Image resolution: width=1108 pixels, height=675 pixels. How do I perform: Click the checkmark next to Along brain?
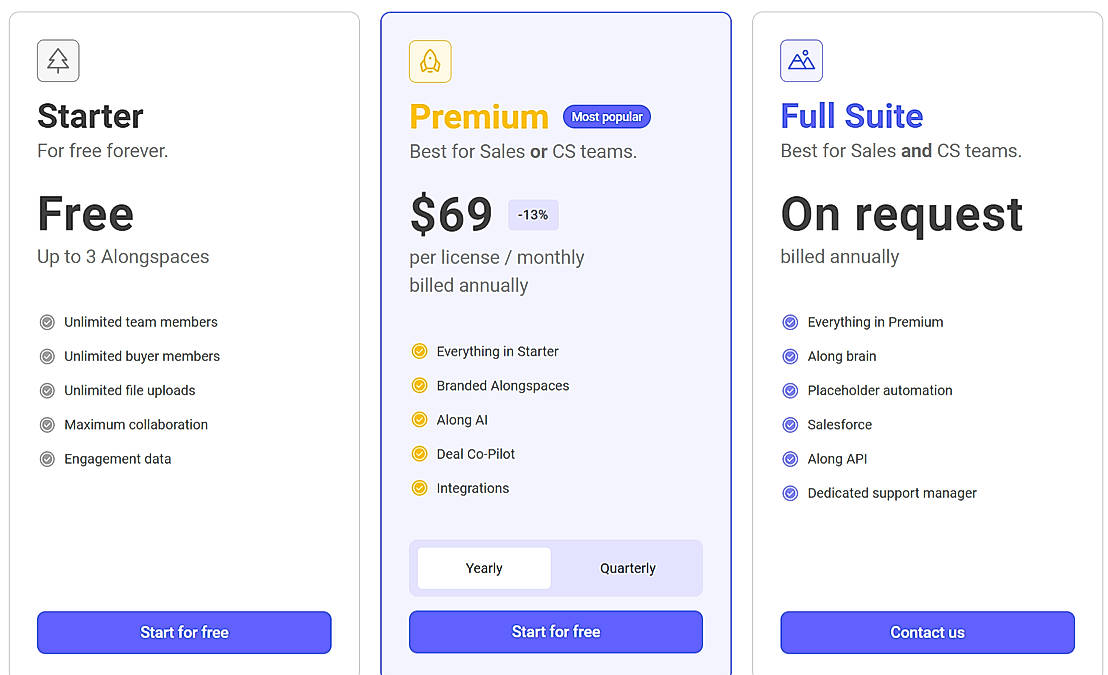pyautogui.click(x=790, y=356)
